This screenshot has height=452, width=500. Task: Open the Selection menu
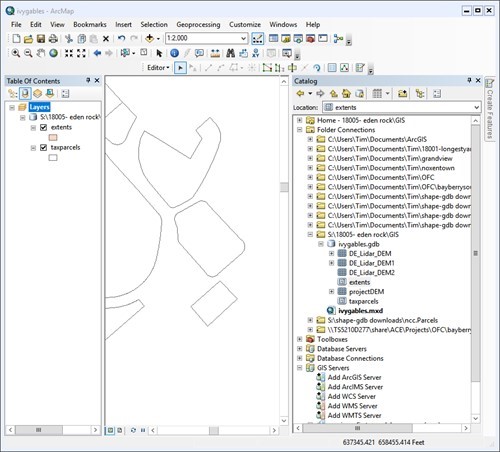pyautogui.click(x=154, y=24)
